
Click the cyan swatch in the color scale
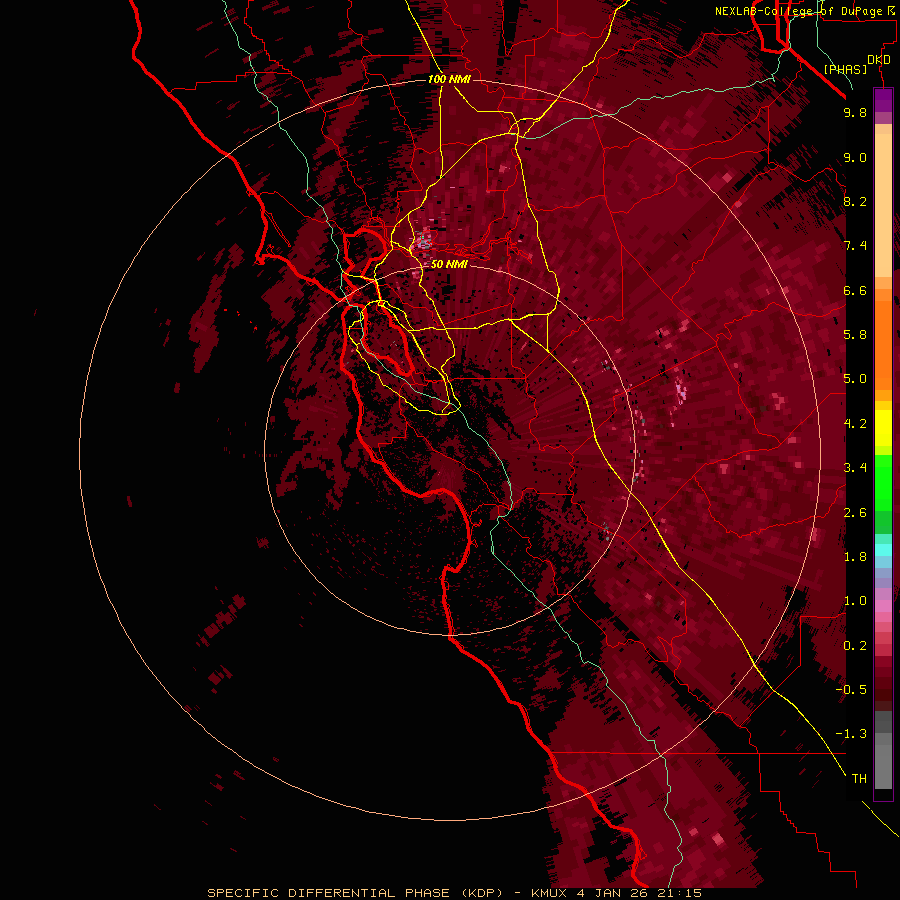click(883, 550)
